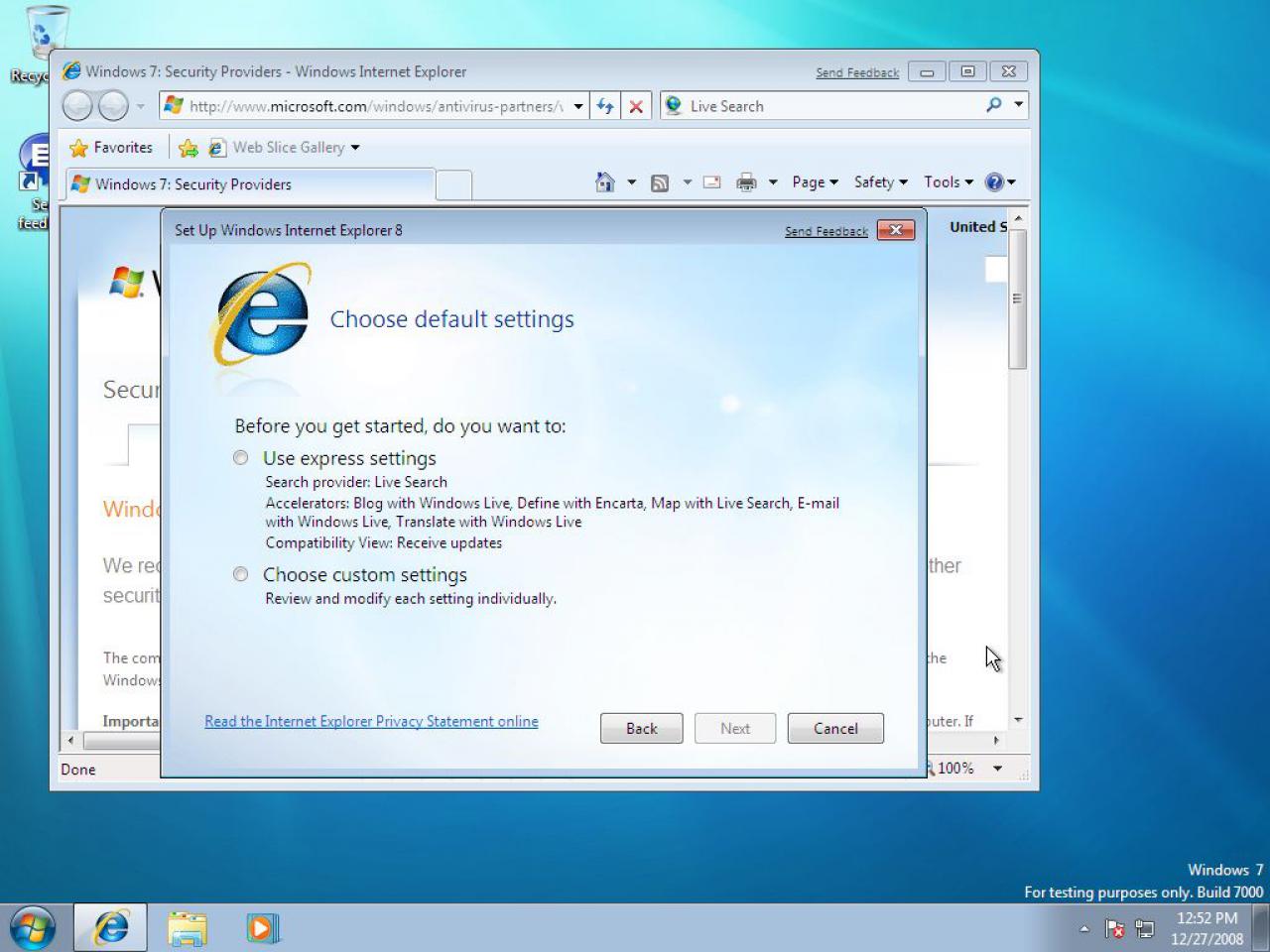Click Internet Explorer taskbar icon

[x=111, y=928]
